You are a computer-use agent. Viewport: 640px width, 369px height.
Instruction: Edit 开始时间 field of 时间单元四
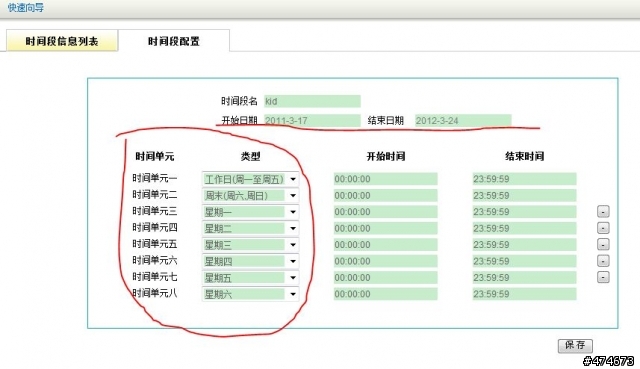pos(385,228)
